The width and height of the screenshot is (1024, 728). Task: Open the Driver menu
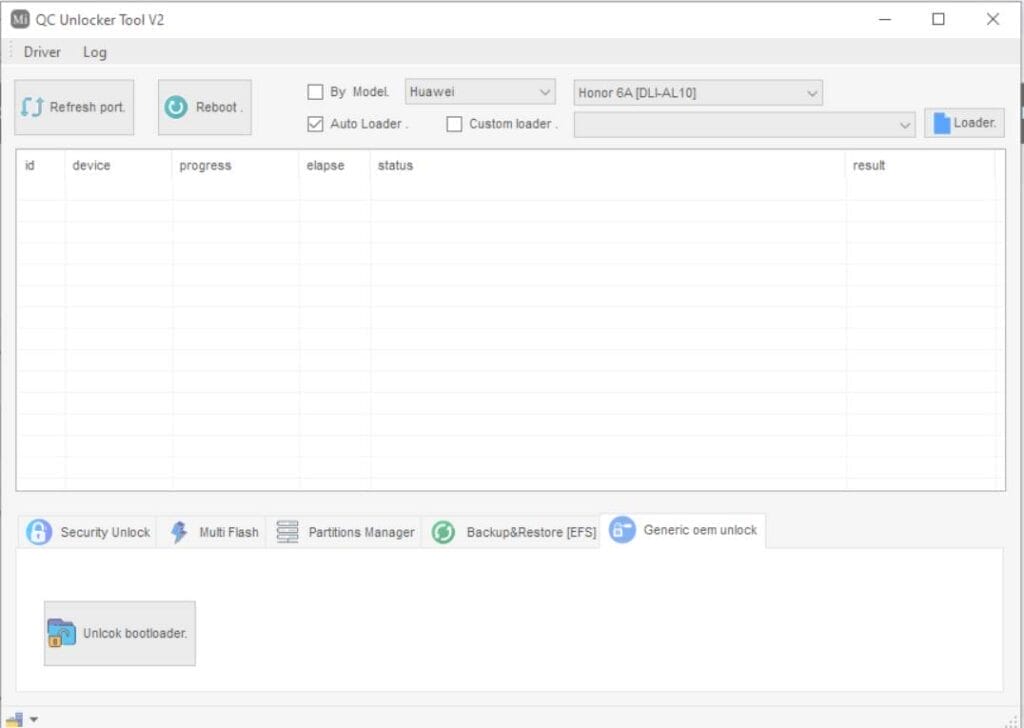42,52
